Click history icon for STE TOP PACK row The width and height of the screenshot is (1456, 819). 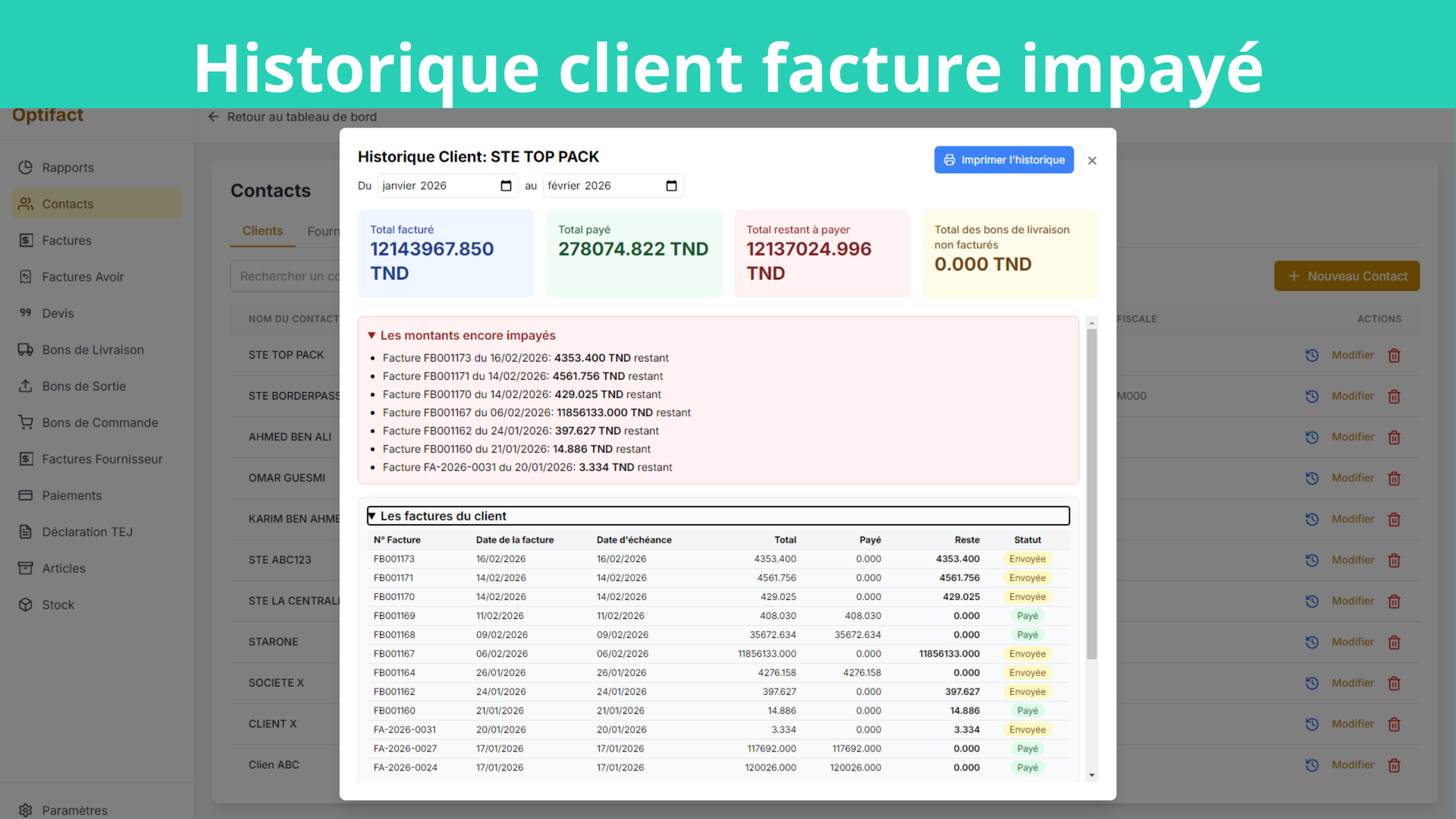(x=1312, y=355)
